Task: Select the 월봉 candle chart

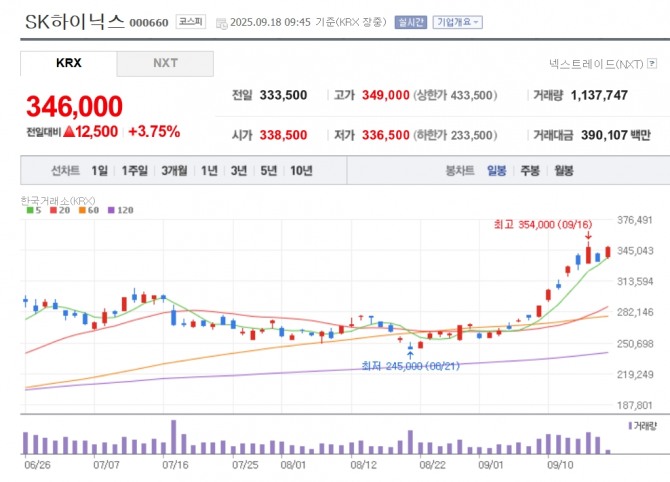Action: point(564,171)
